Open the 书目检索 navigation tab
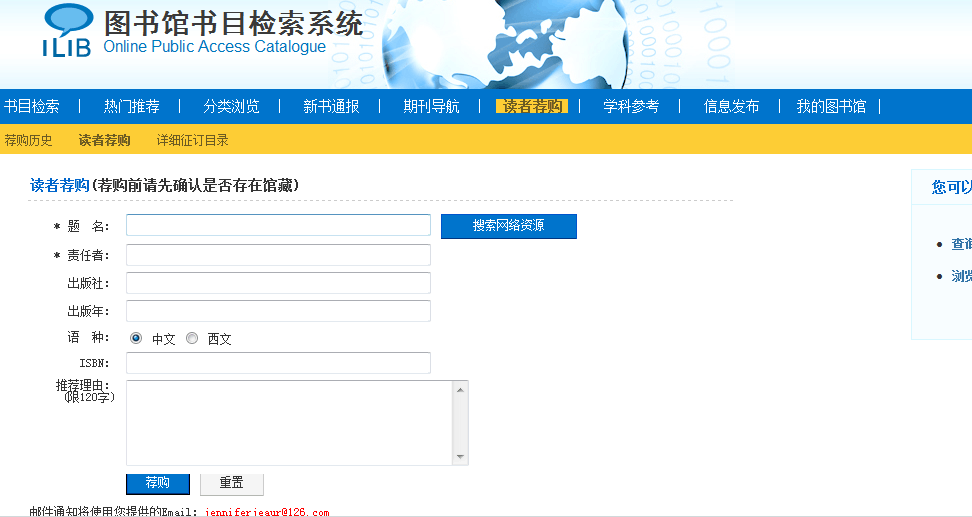This screenshot has width=972, height=517. pos(32,106)
